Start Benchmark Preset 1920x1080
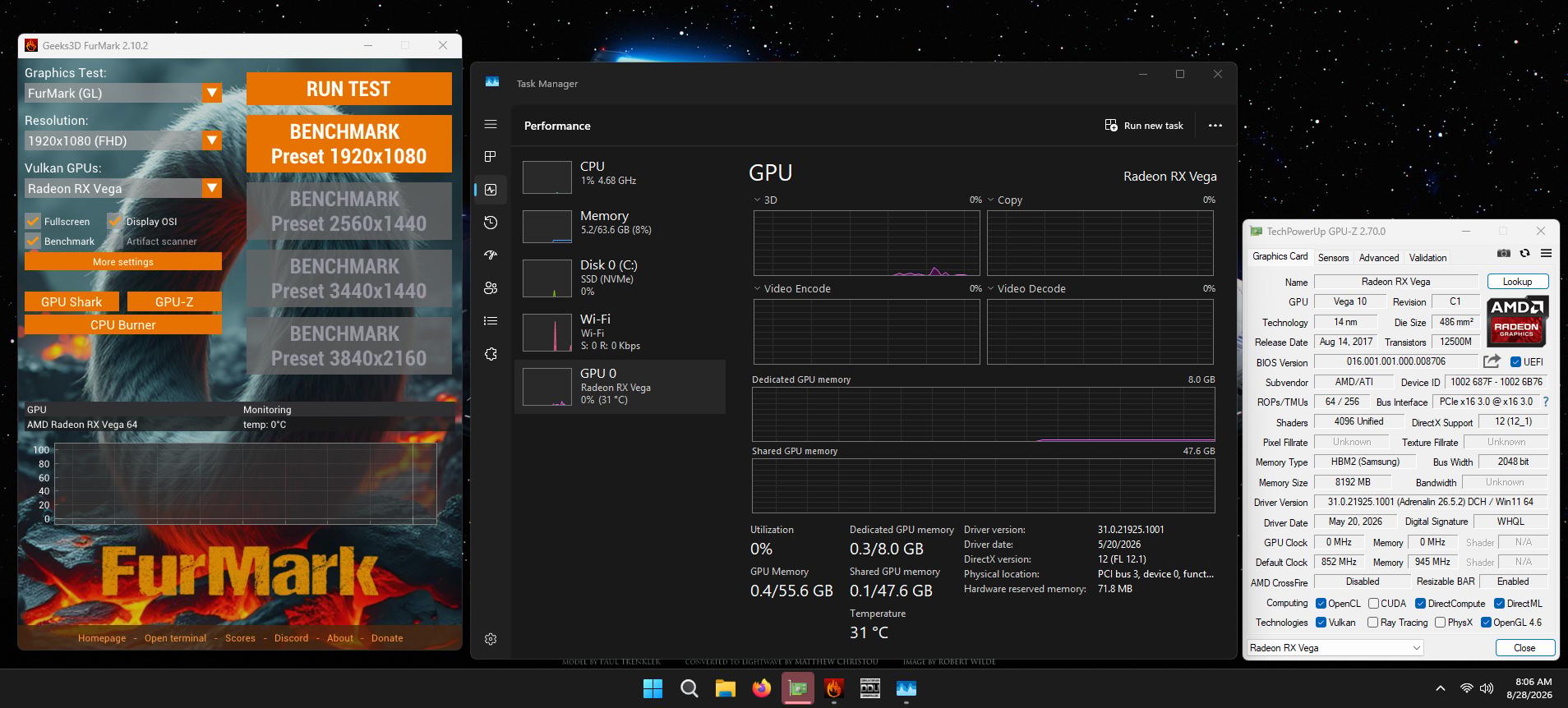1568x708 pixels. (x=349, y=144)
